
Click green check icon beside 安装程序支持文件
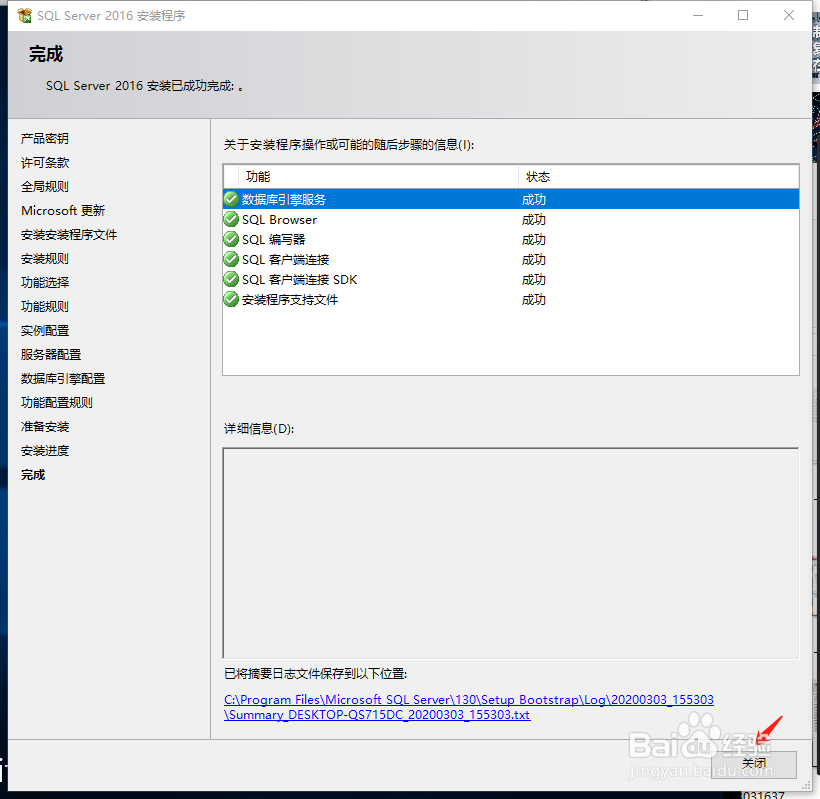[x=231, y=299]
